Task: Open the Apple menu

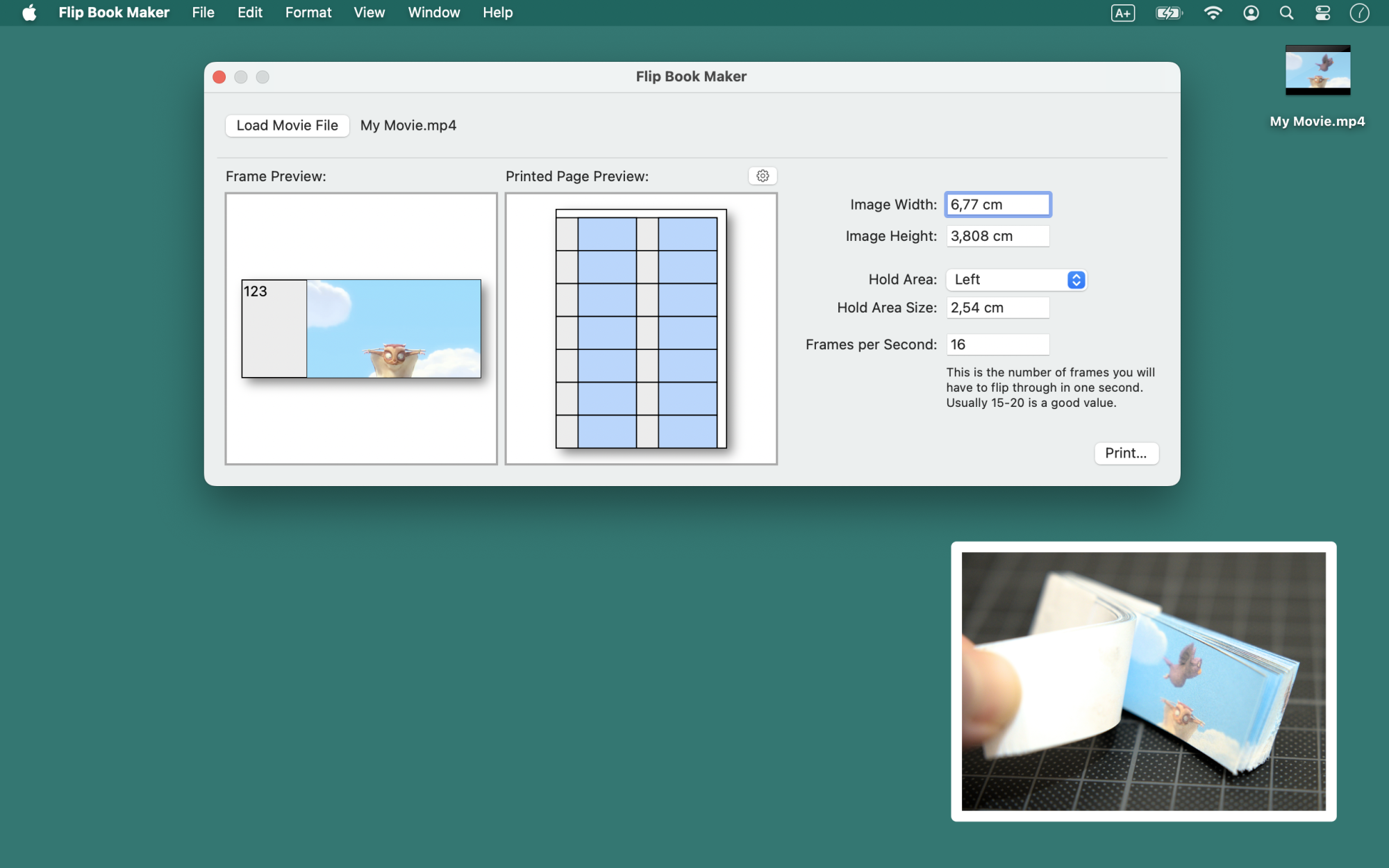Action: (x=29, y=12)
